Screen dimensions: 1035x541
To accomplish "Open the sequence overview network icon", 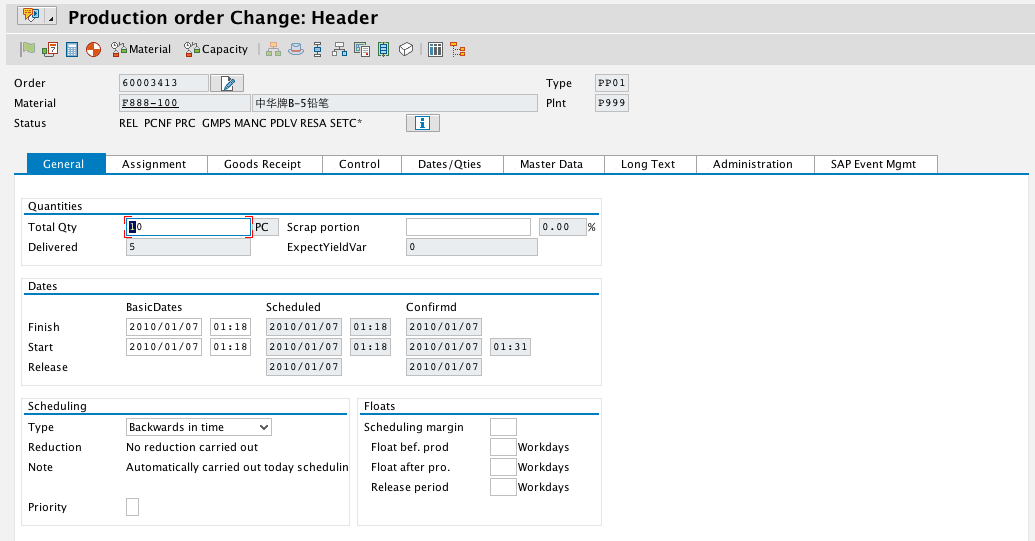I will point(339,49).
